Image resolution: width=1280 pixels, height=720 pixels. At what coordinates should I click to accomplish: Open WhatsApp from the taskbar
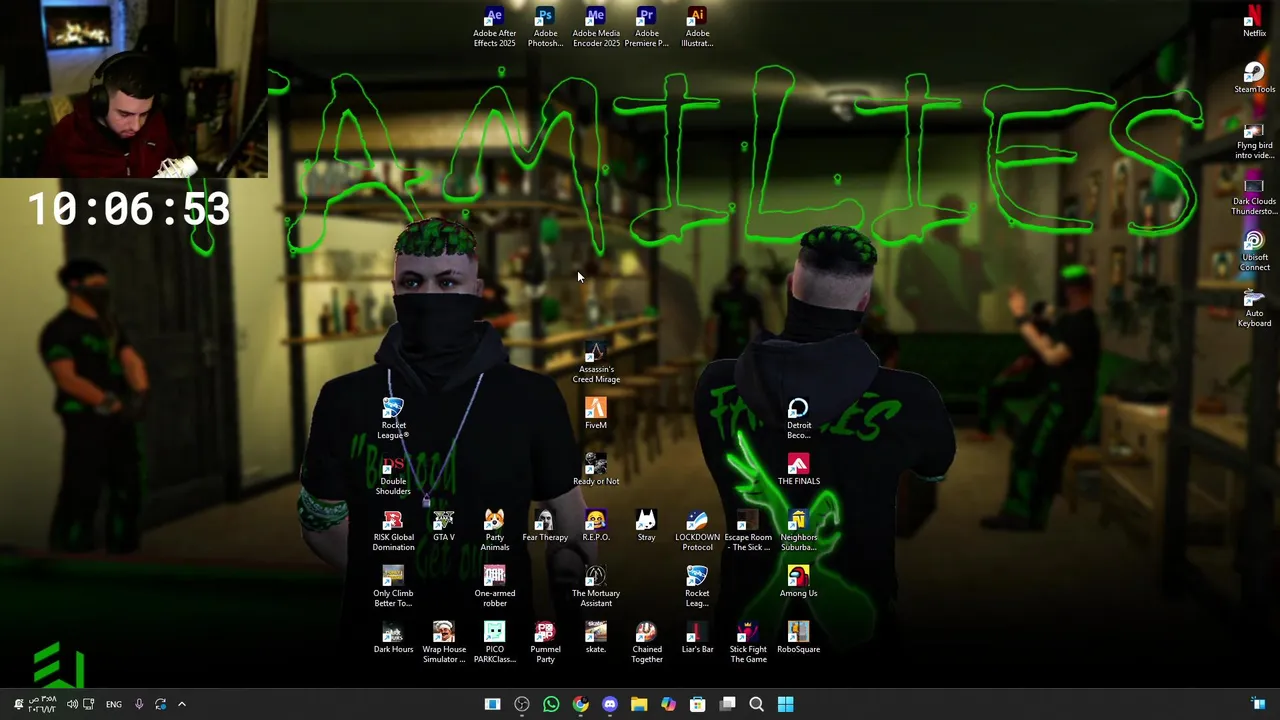(x=551, y=704)
